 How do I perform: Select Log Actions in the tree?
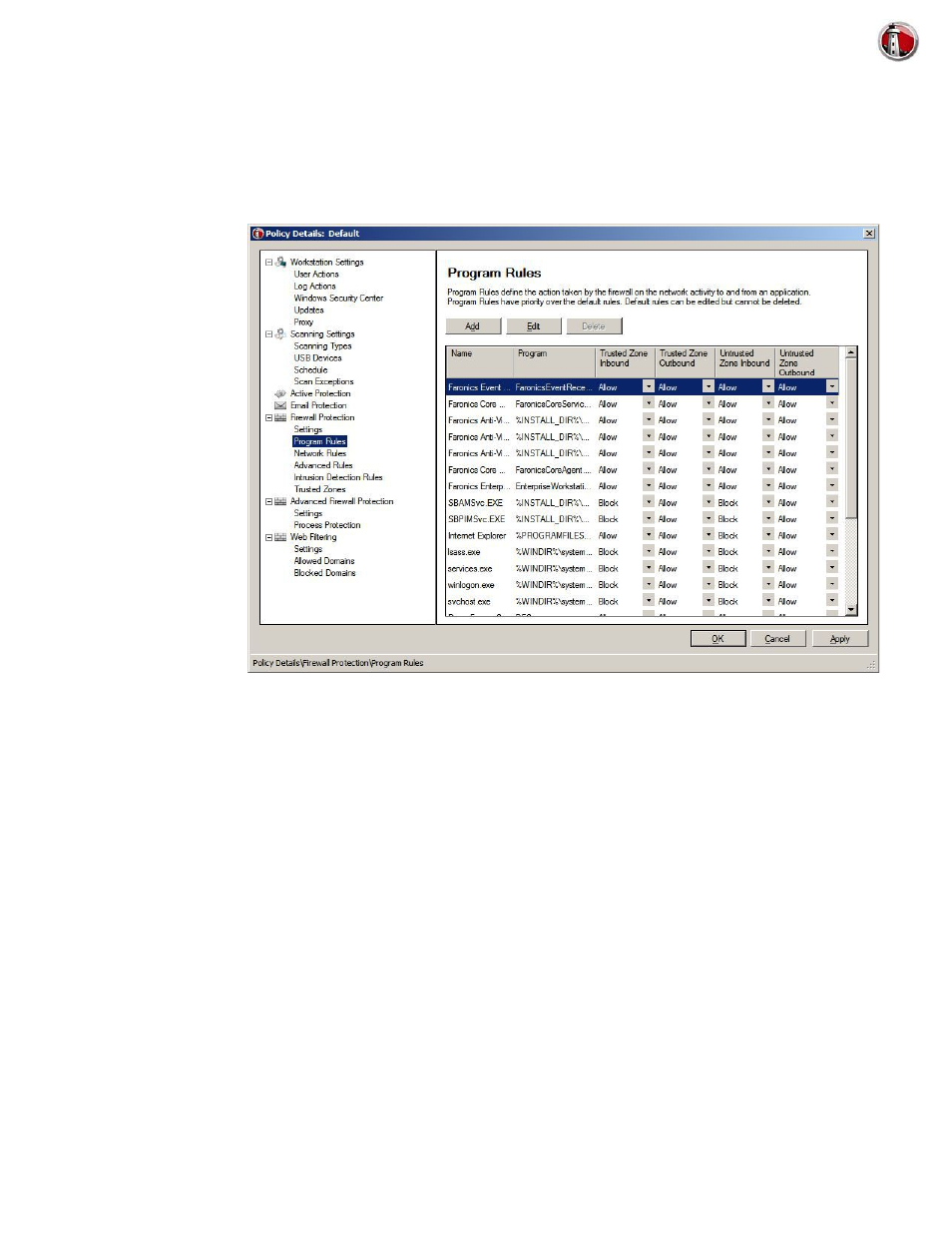314,287
